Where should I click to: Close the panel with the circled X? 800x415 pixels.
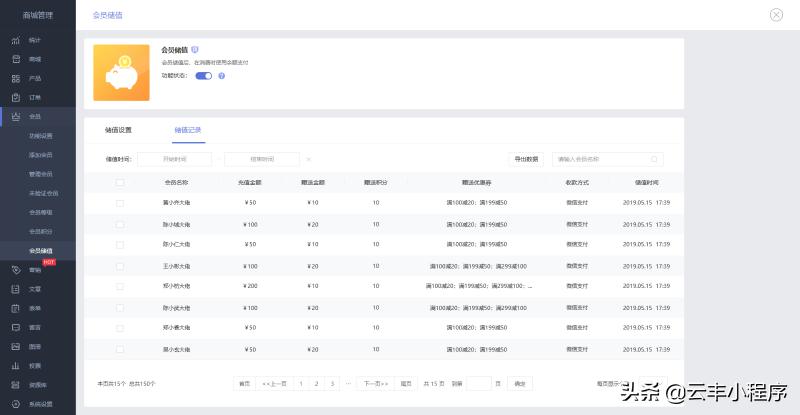click(x=776, y=15)
